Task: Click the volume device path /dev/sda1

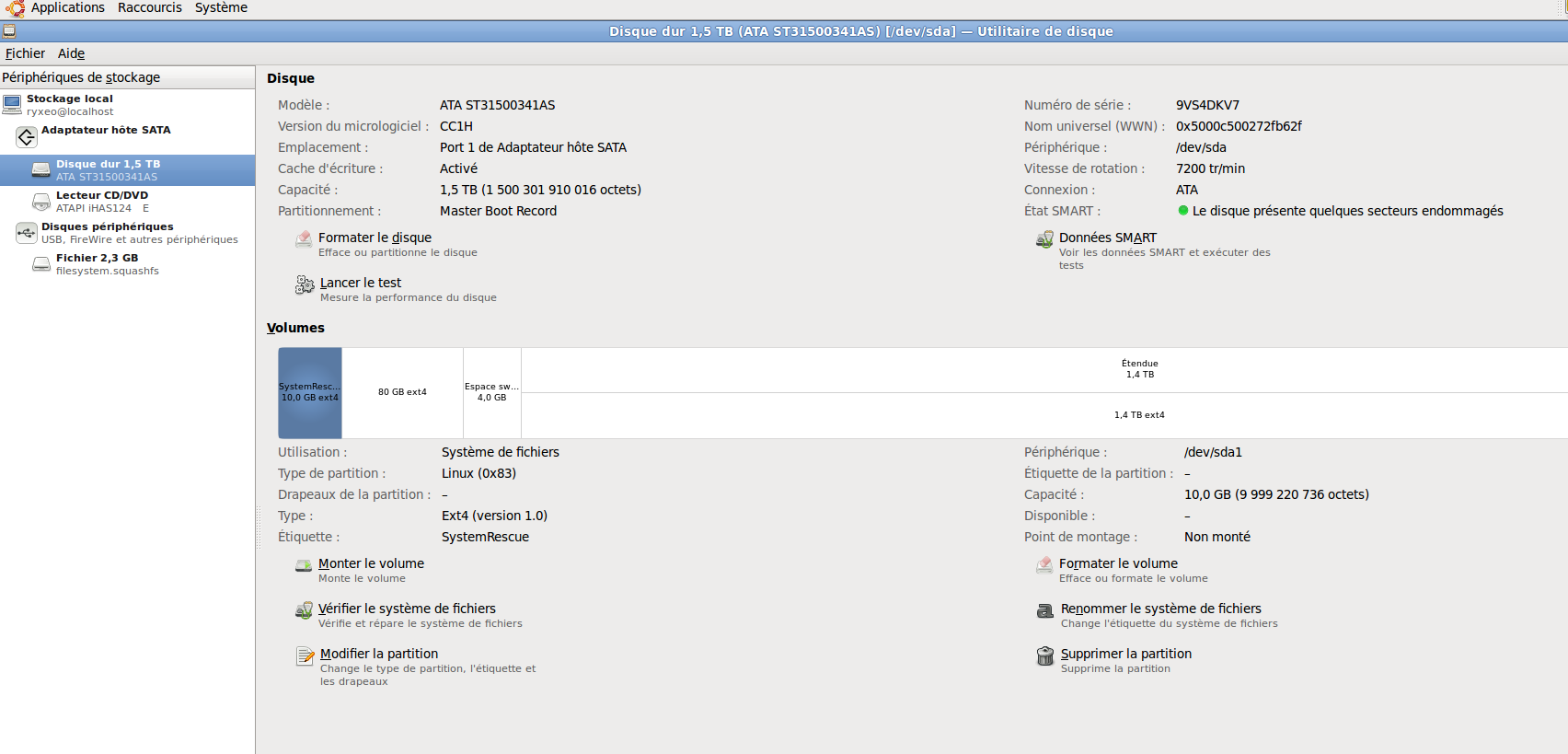Action: click(x=1213, y=452)
